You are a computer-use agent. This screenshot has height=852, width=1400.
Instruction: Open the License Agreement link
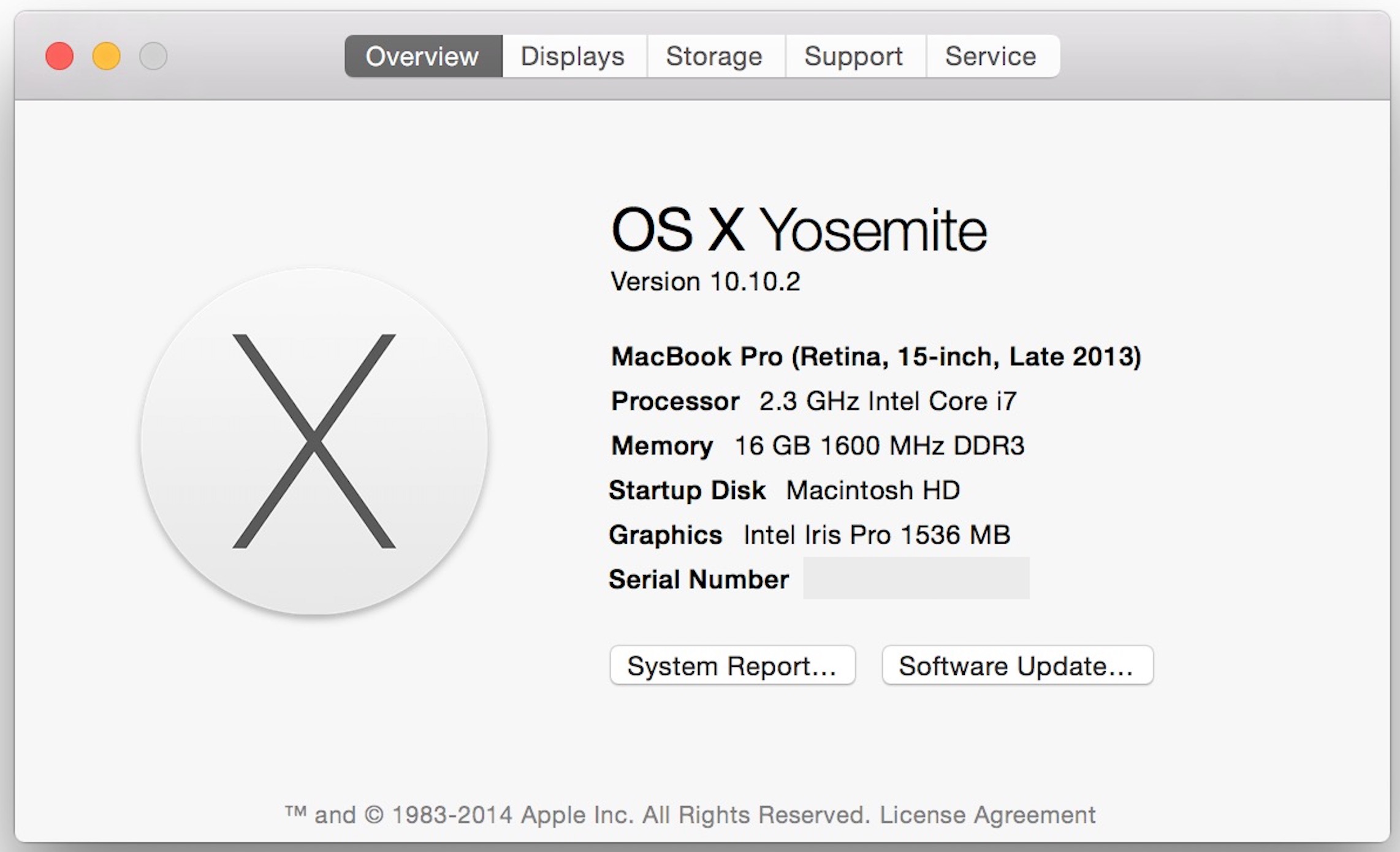tap(987, 815)
